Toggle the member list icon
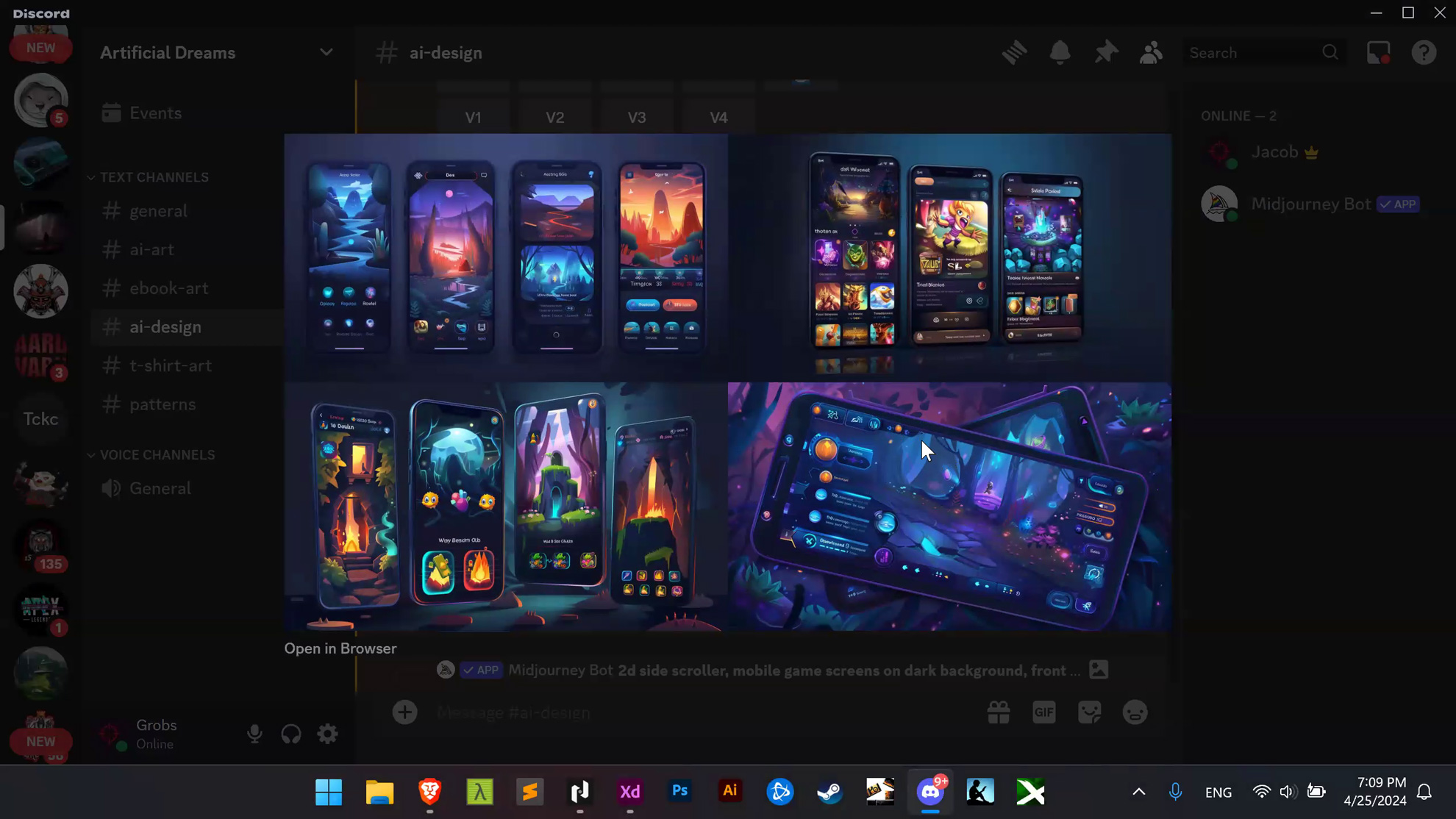The image size is (1456, 819). coord(1151,52)
